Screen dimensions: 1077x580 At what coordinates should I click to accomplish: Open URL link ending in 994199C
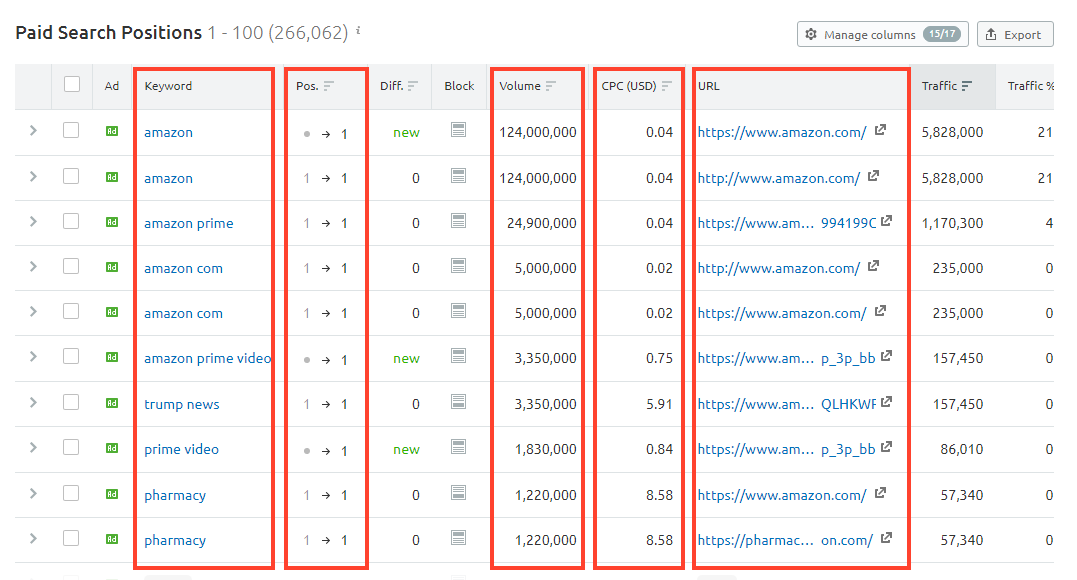[x=786, y=223]
